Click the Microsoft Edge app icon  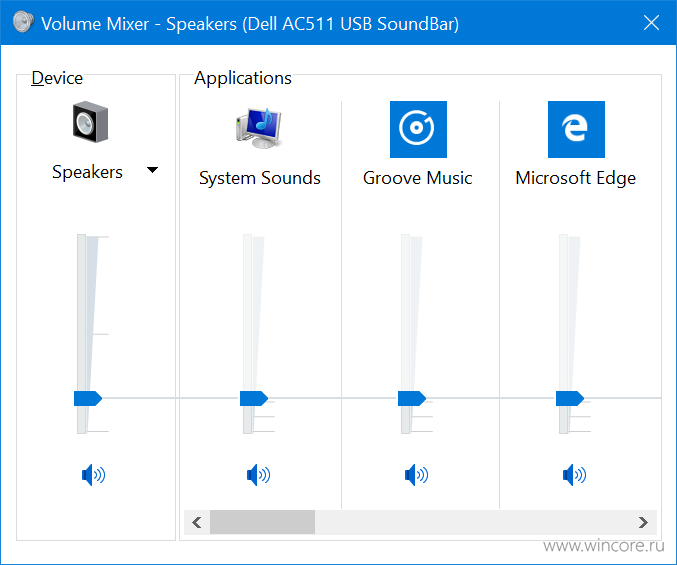(576, 129)
